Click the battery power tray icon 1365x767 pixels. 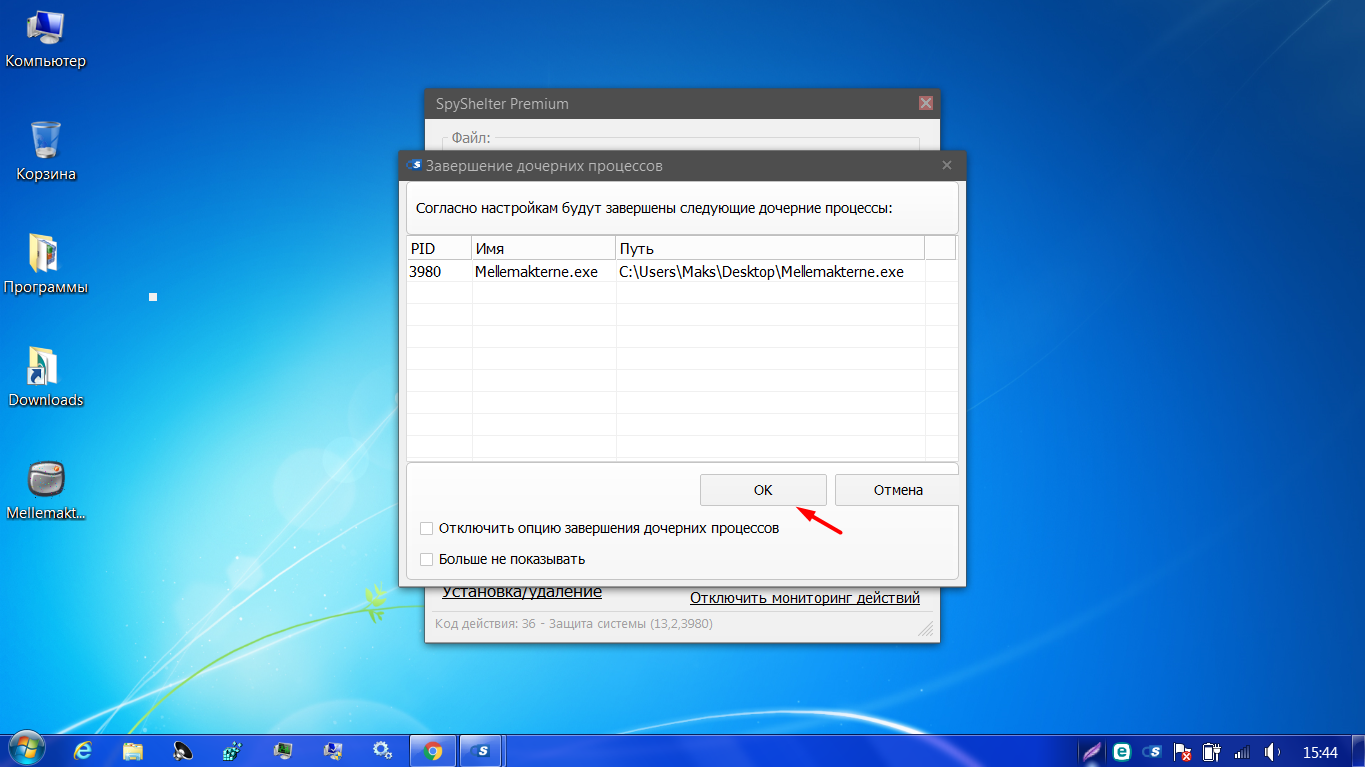click(x=1212, y=751)
